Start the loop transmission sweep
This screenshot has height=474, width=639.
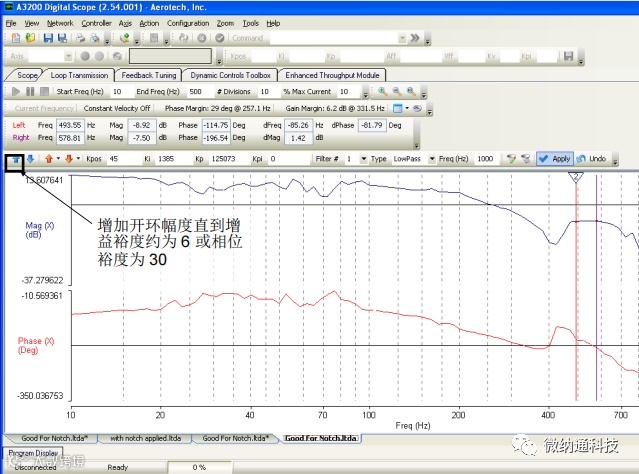15,91
